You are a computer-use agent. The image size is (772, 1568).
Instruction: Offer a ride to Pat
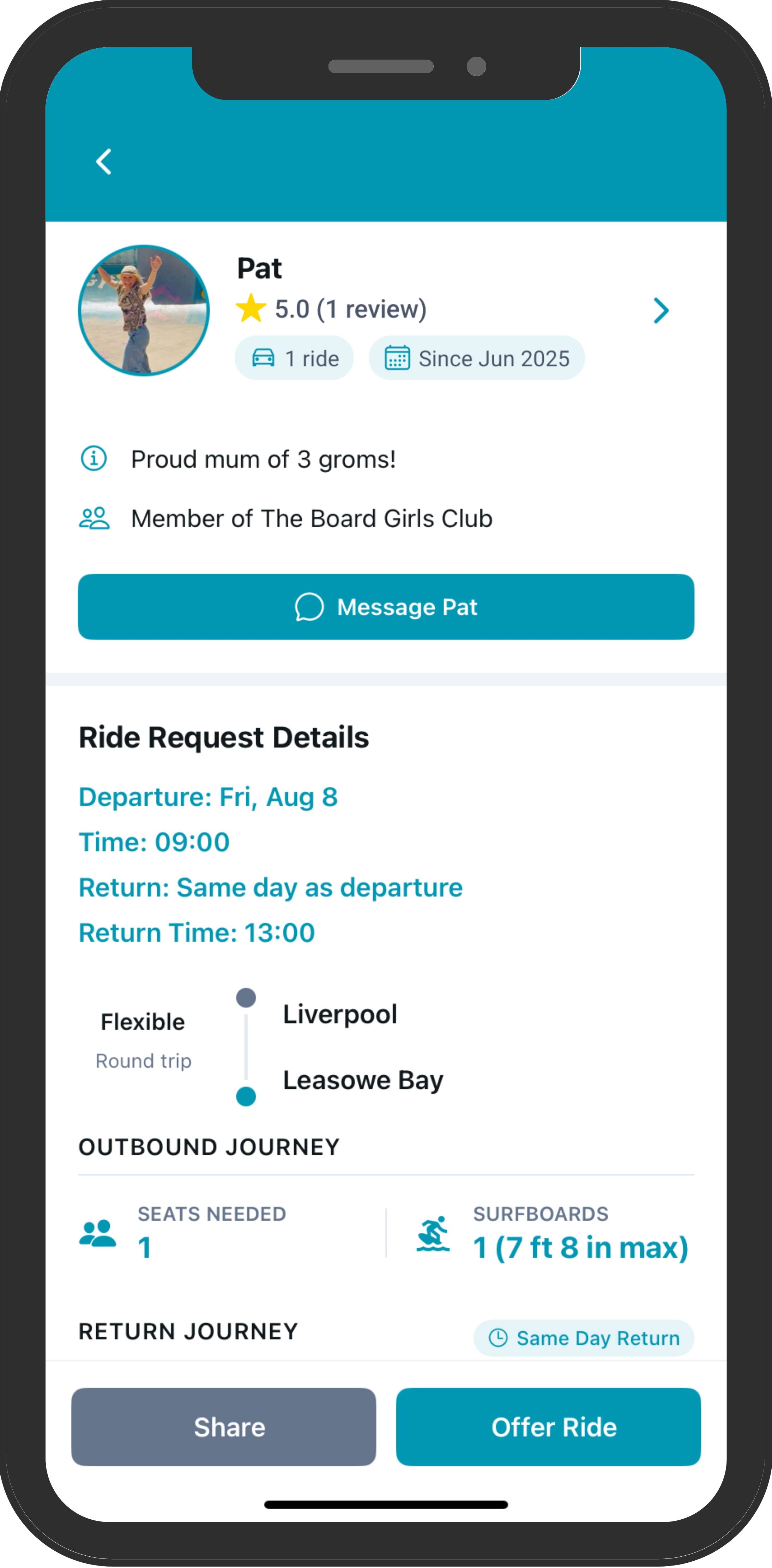click(x=549, y=1427)
